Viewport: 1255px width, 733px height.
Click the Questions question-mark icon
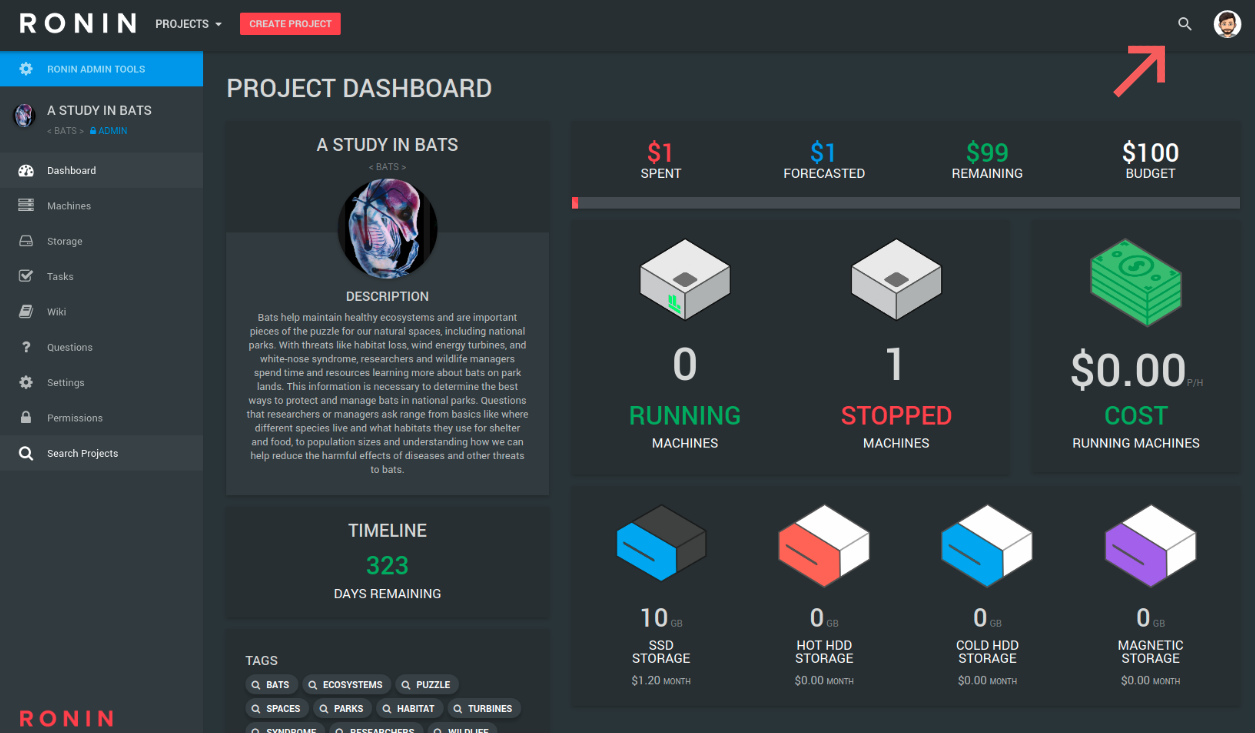(26, 347)
